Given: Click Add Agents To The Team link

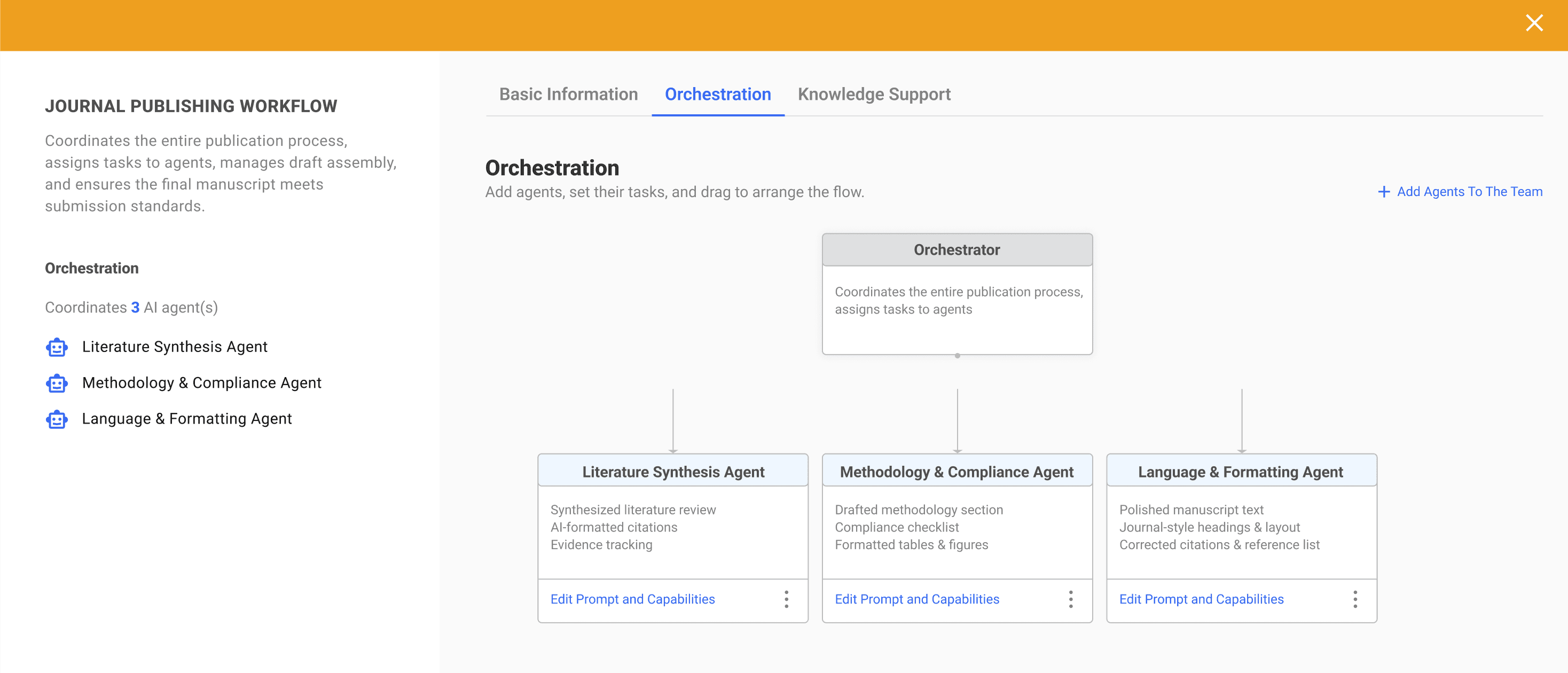Looking at the screenshot, I should [1469, 192].
